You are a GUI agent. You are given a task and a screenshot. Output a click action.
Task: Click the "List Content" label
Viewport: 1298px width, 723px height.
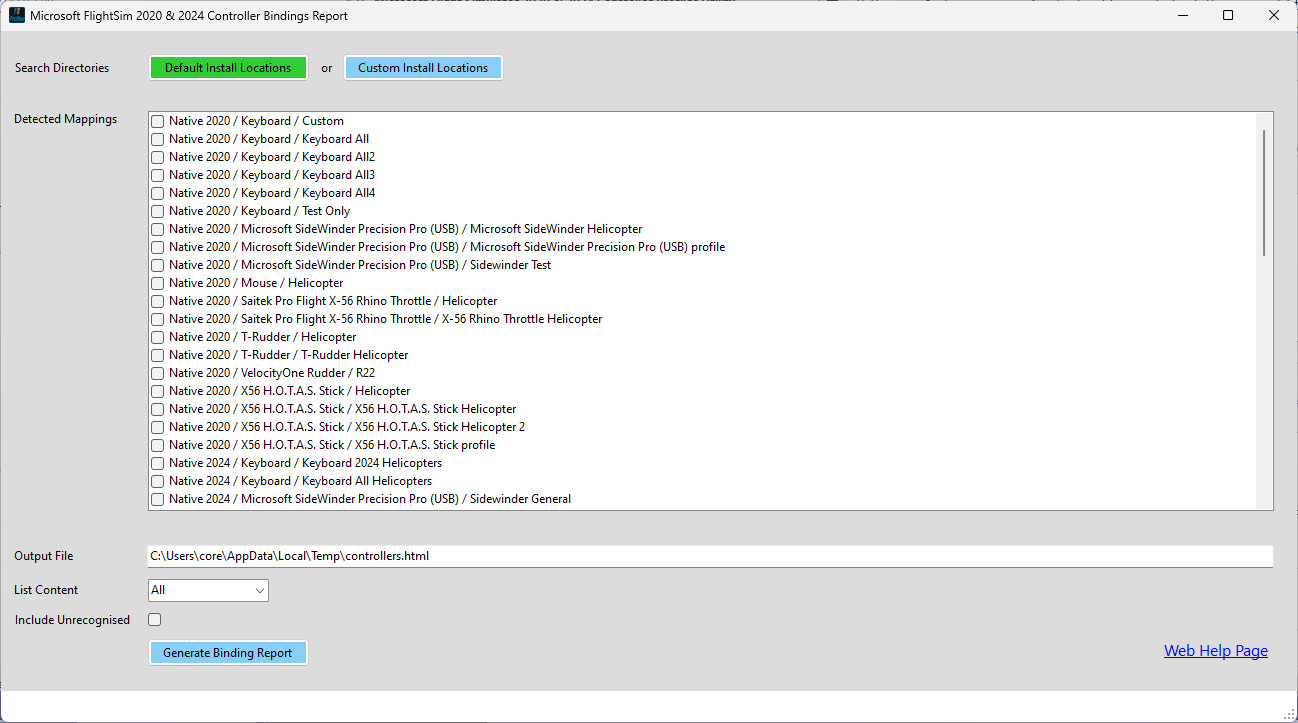pyautogui.click(x=46, y=590)
